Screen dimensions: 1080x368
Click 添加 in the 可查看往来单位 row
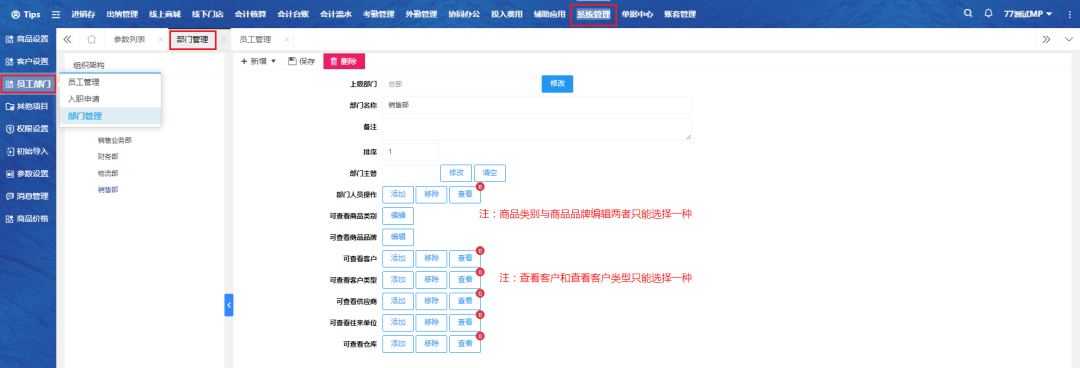pos(398,323)
